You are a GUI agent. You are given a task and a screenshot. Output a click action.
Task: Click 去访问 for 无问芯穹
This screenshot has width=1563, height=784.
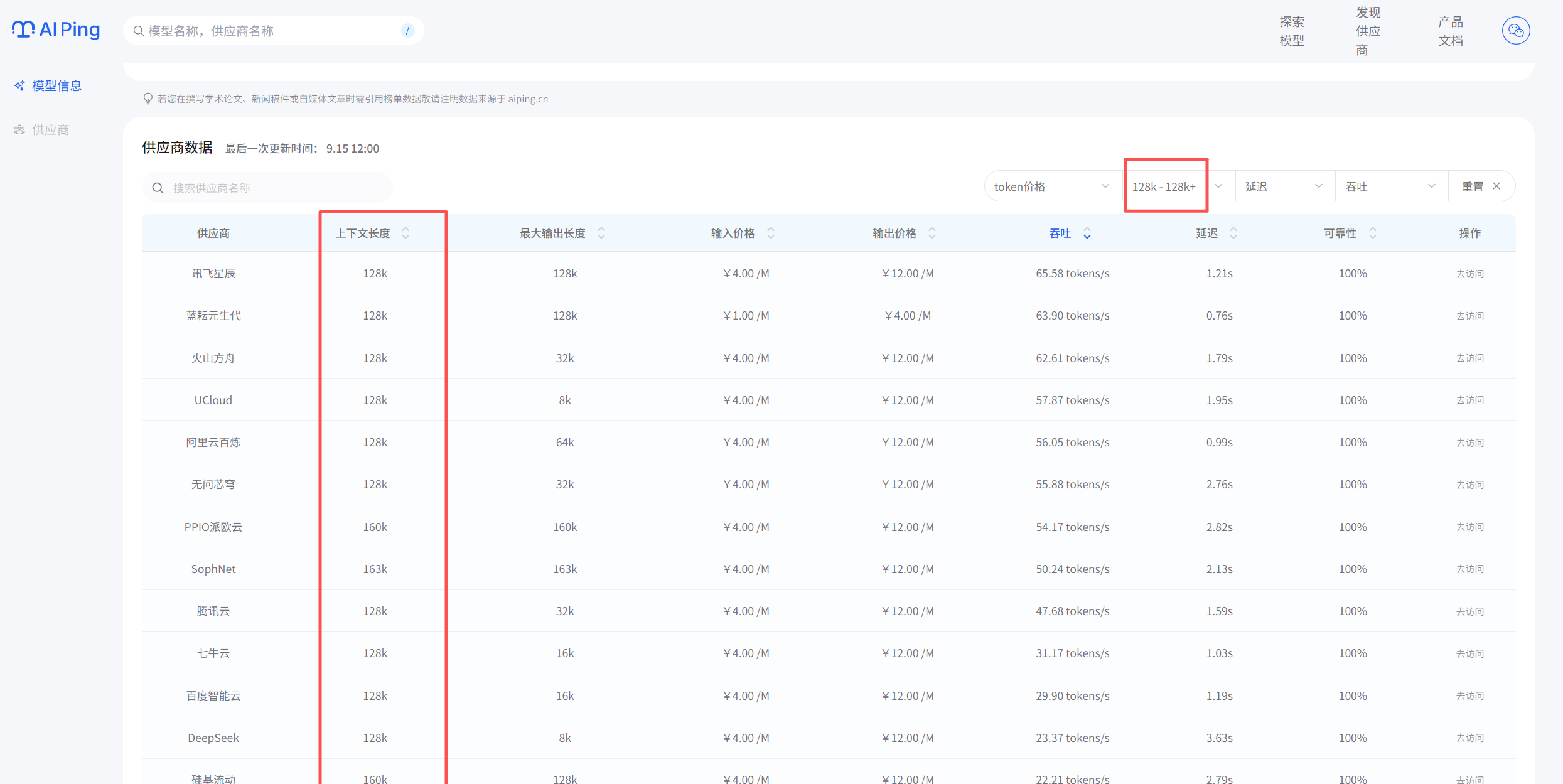(1470, 485)
